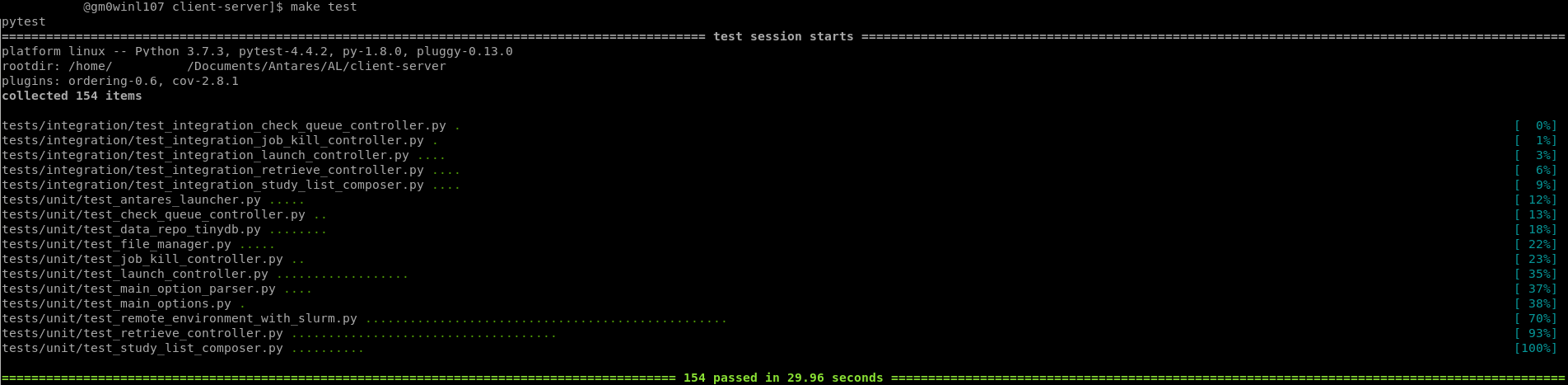Click test_integration_check_queue_controller.py path
Image resolution: width=1568 pixels, height=385 pixels.
pos(224,125)
